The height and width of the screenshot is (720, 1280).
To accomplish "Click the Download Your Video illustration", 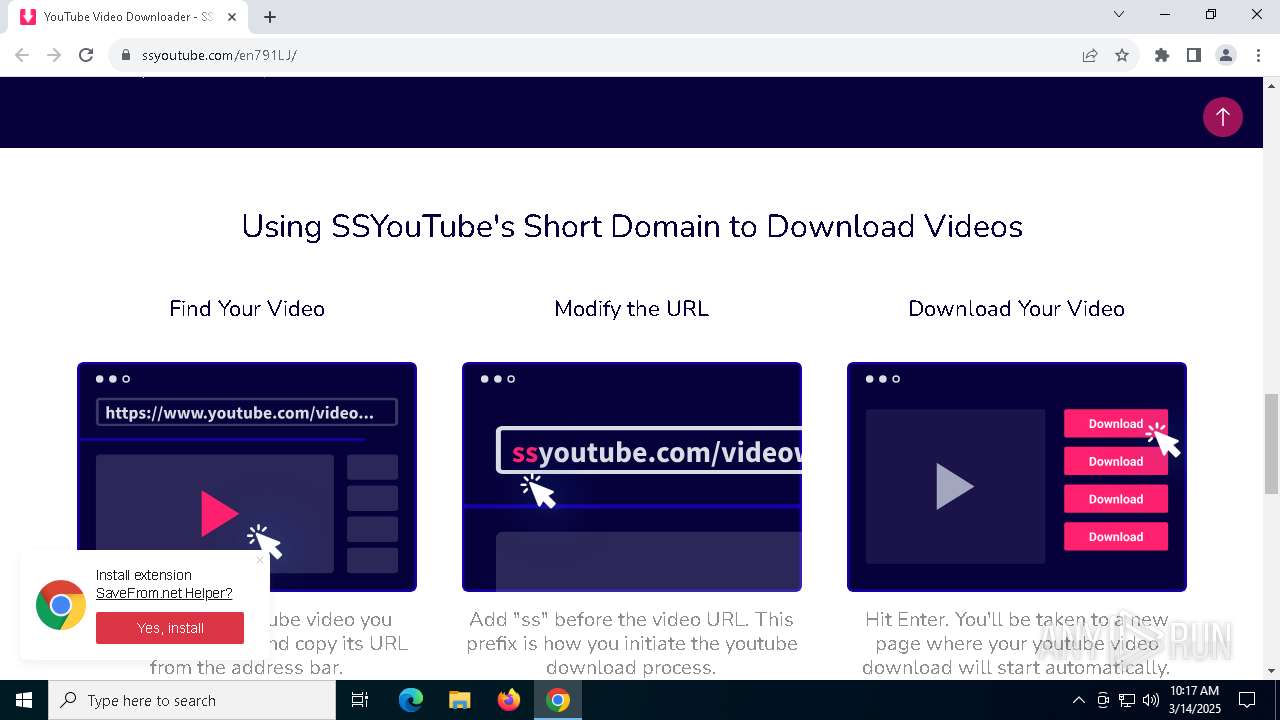I will point(1017,477).
